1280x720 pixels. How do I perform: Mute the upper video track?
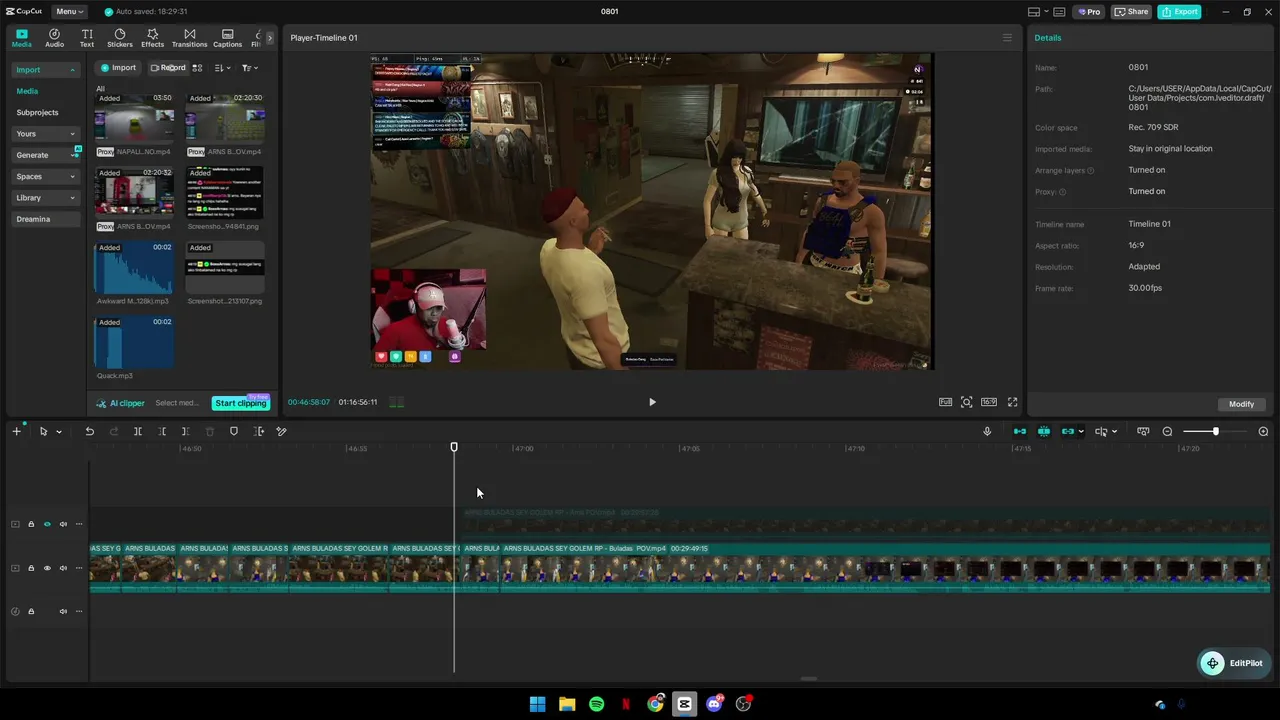[63, 524]
